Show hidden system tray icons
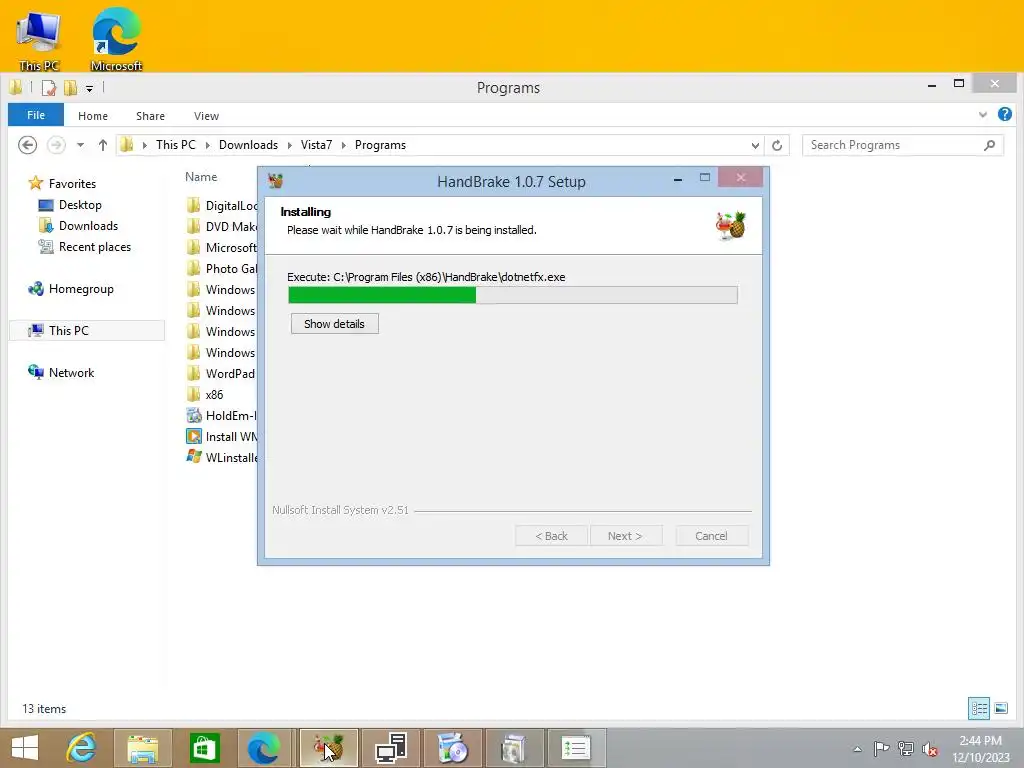The height and width of the screenshot is (768, 1024). point(857,749)
